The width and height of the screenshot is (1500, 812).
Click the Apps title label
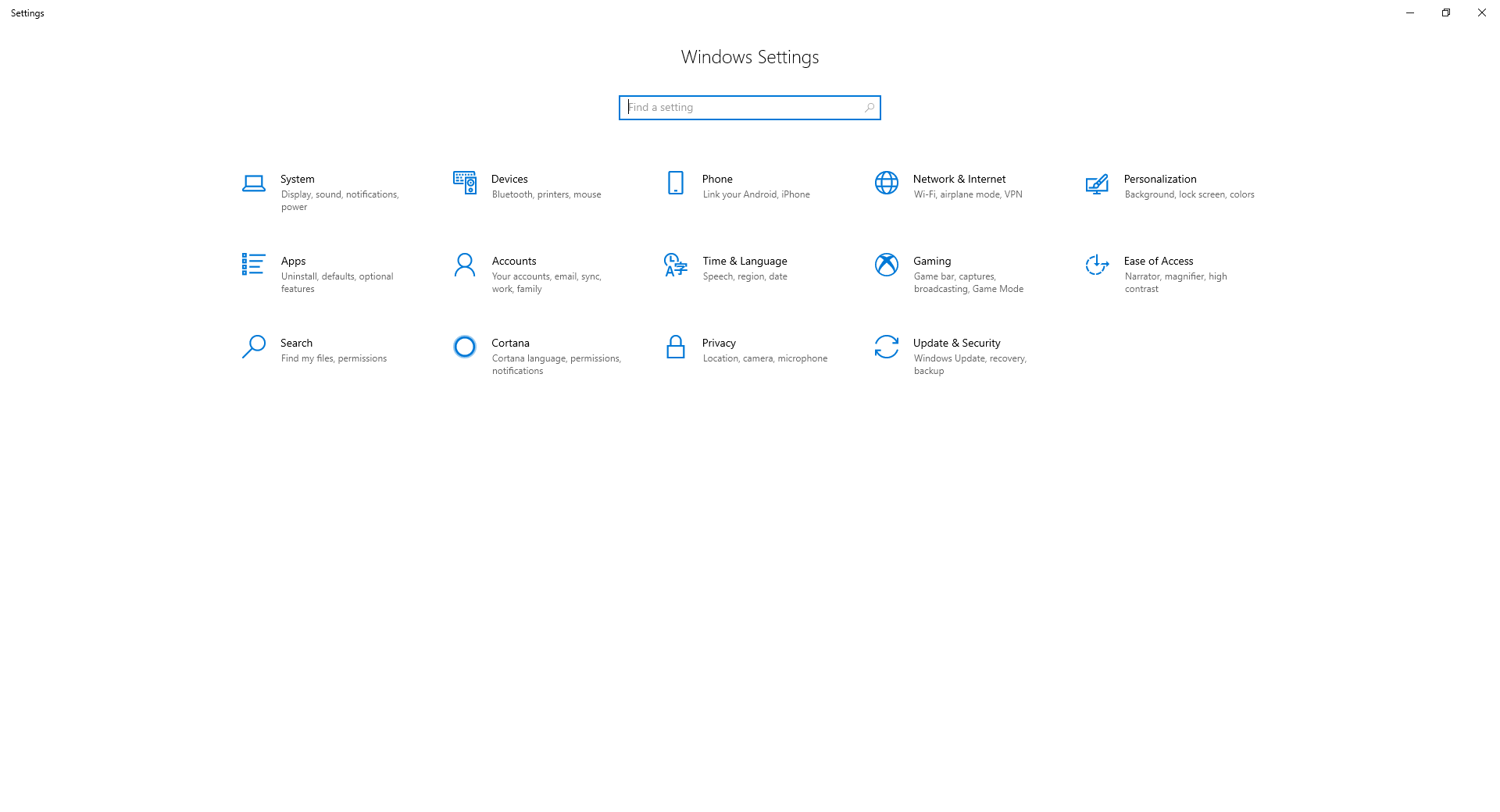tap(293, 261)
